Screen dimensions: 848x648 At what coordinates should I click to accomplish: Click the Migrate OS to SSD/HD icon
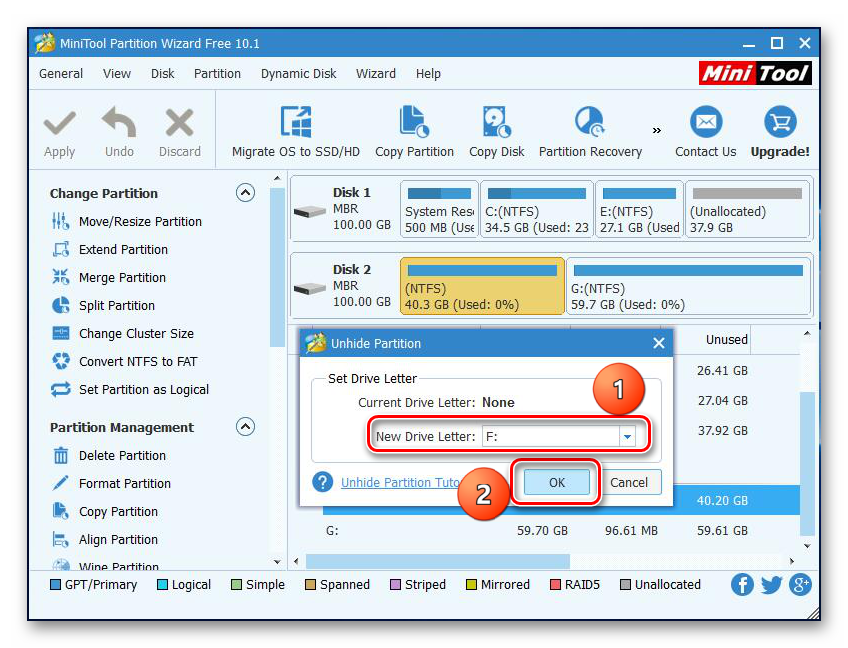point(295,123)
